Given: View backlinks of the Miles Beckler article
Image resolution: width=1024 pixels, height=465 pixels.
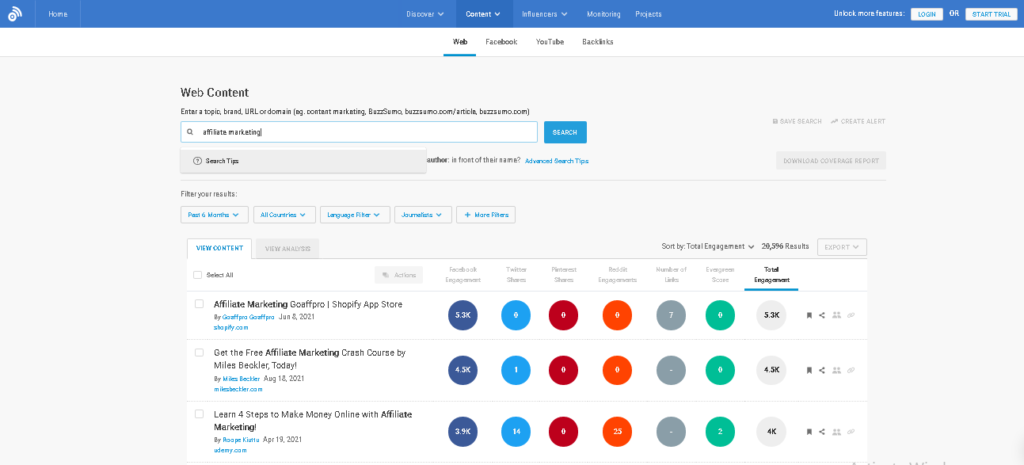Looking at the screenshot, I should pos(851,370).
